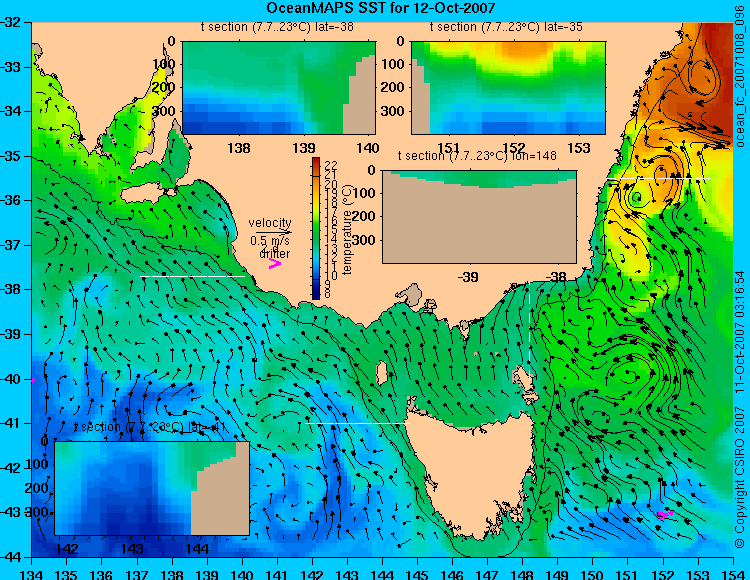Select the magenta drifter symbol in the legend

click(x=275, y=263)
